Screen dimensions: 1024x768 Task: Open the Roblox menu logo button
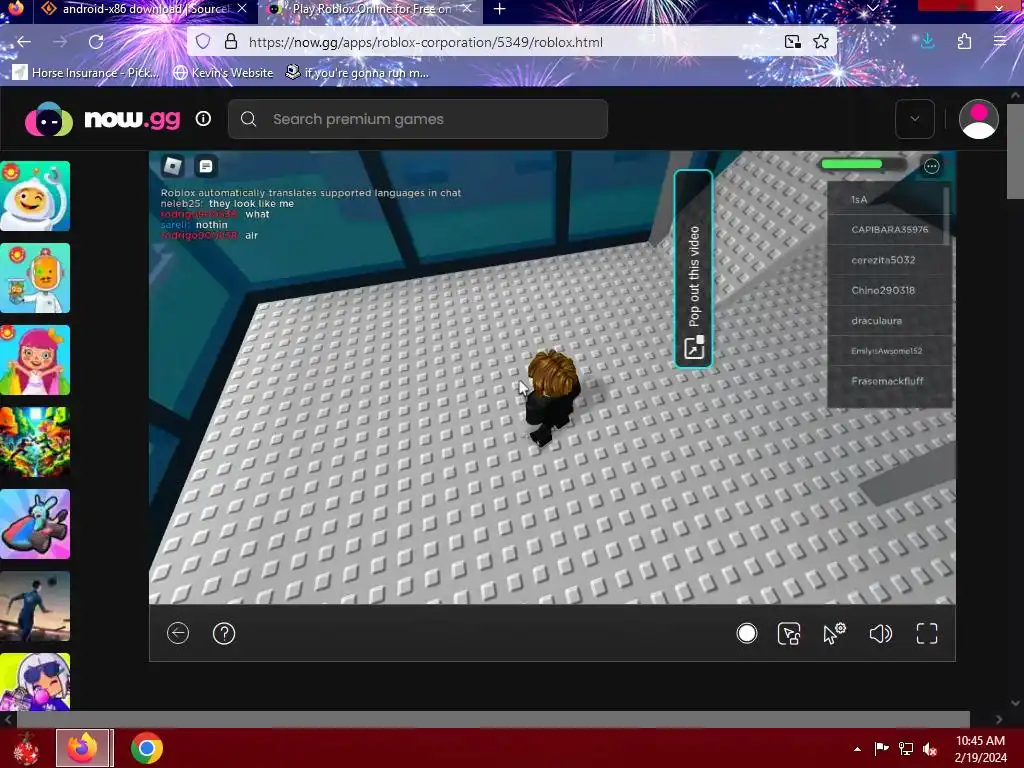[x=172, y=166]
